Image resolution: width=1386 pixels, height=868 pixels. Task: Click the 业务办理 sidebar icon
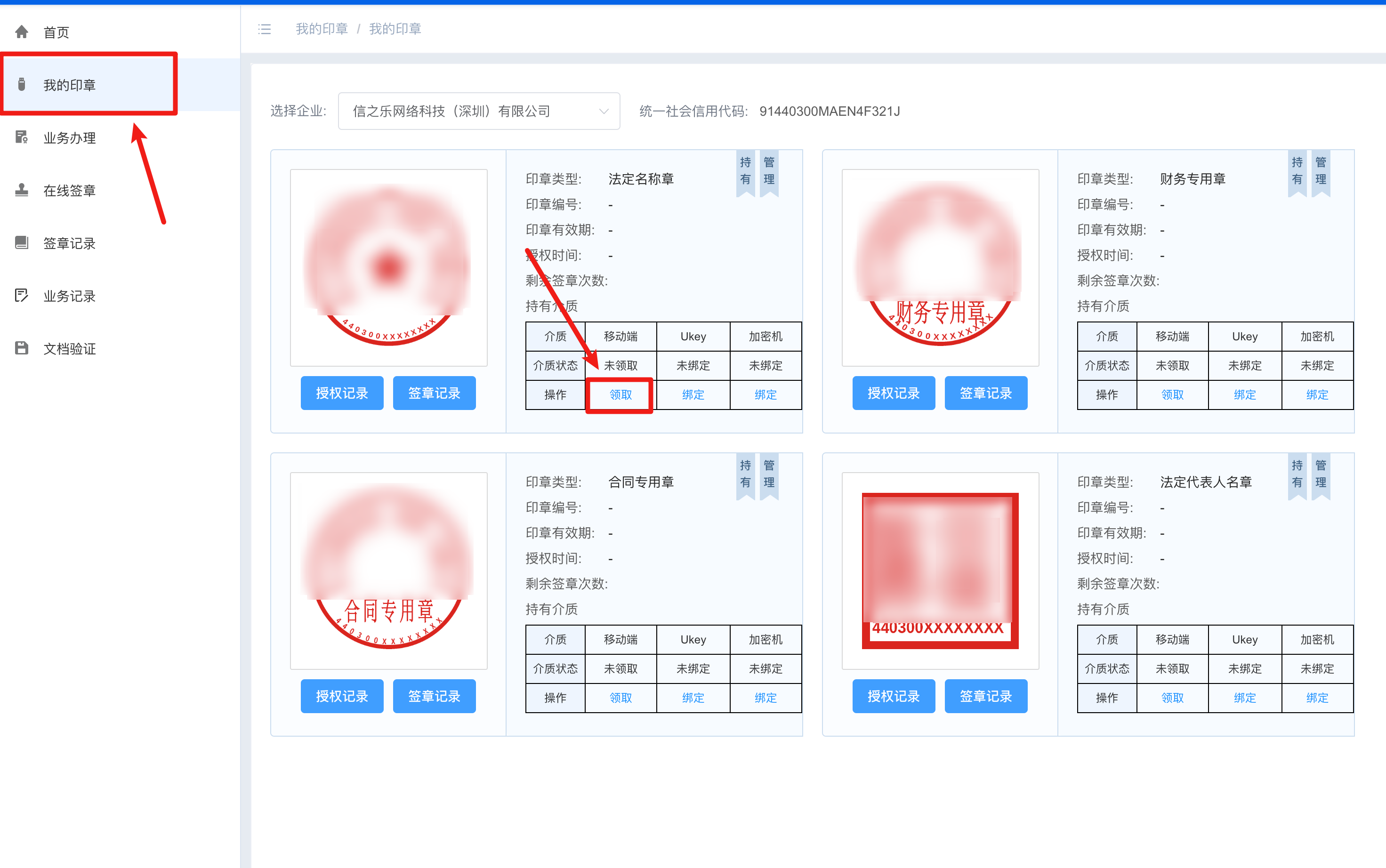22,137
